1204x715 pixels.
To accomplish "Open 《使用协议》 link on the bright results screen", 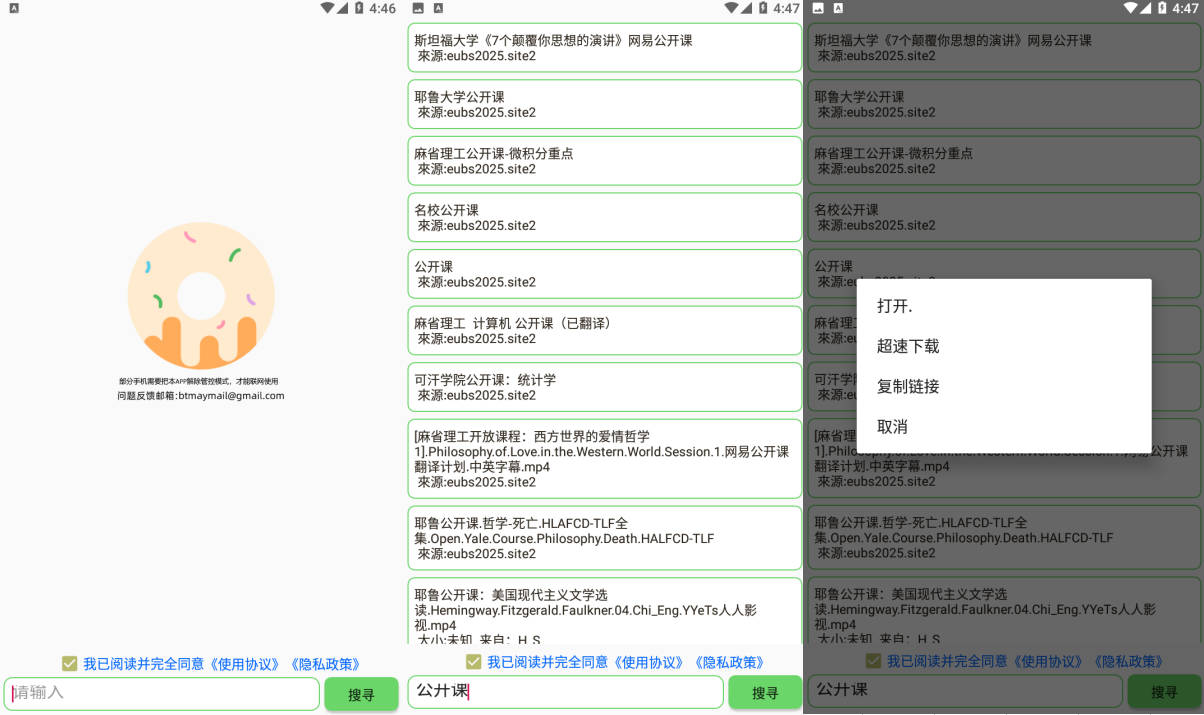I will 649,663.
